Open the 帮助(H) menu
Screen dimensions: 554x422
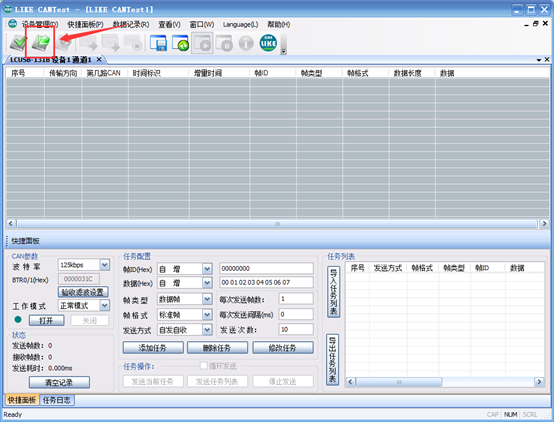[x=279, y=24]
